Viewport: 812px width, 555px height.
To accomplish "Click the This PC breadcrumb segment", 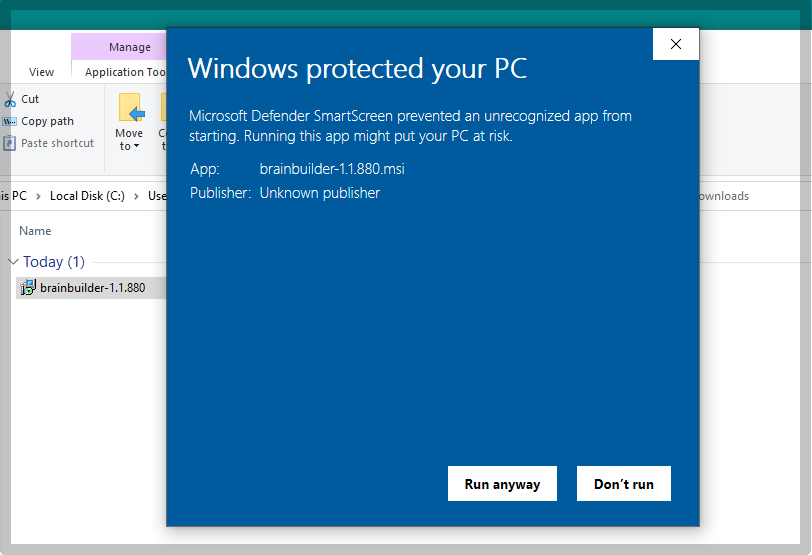I will (x=13, y=196).
